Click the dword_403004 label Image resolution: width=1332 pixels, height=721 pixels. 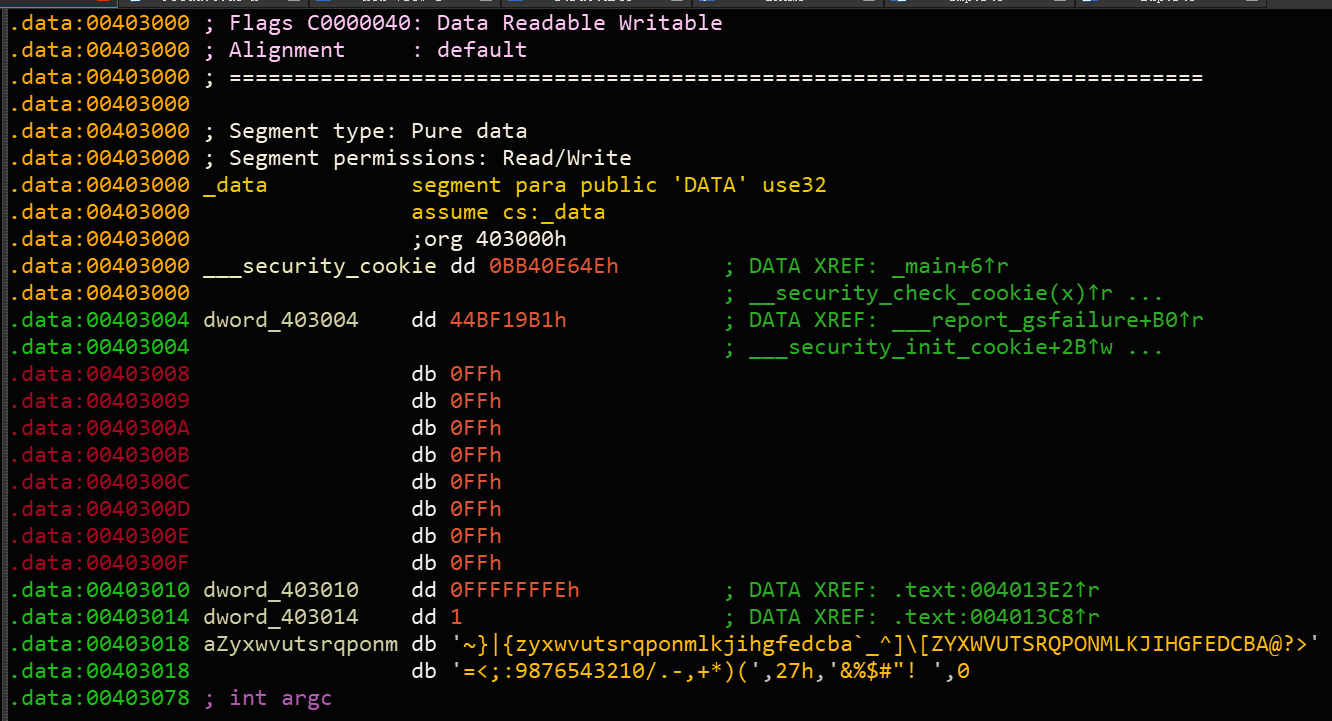281,320
